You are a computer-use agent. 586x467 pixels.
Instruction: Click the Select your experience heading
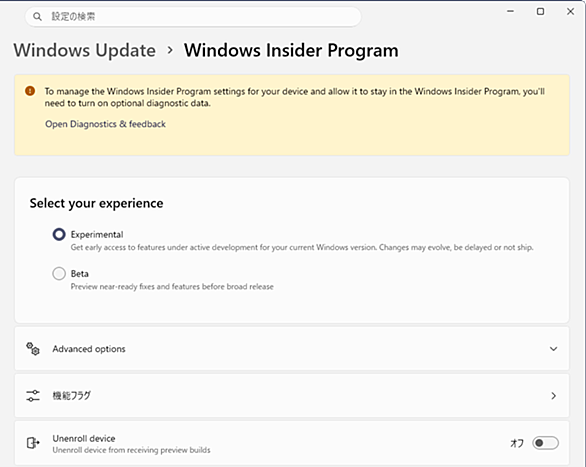(x=96, y=203)
